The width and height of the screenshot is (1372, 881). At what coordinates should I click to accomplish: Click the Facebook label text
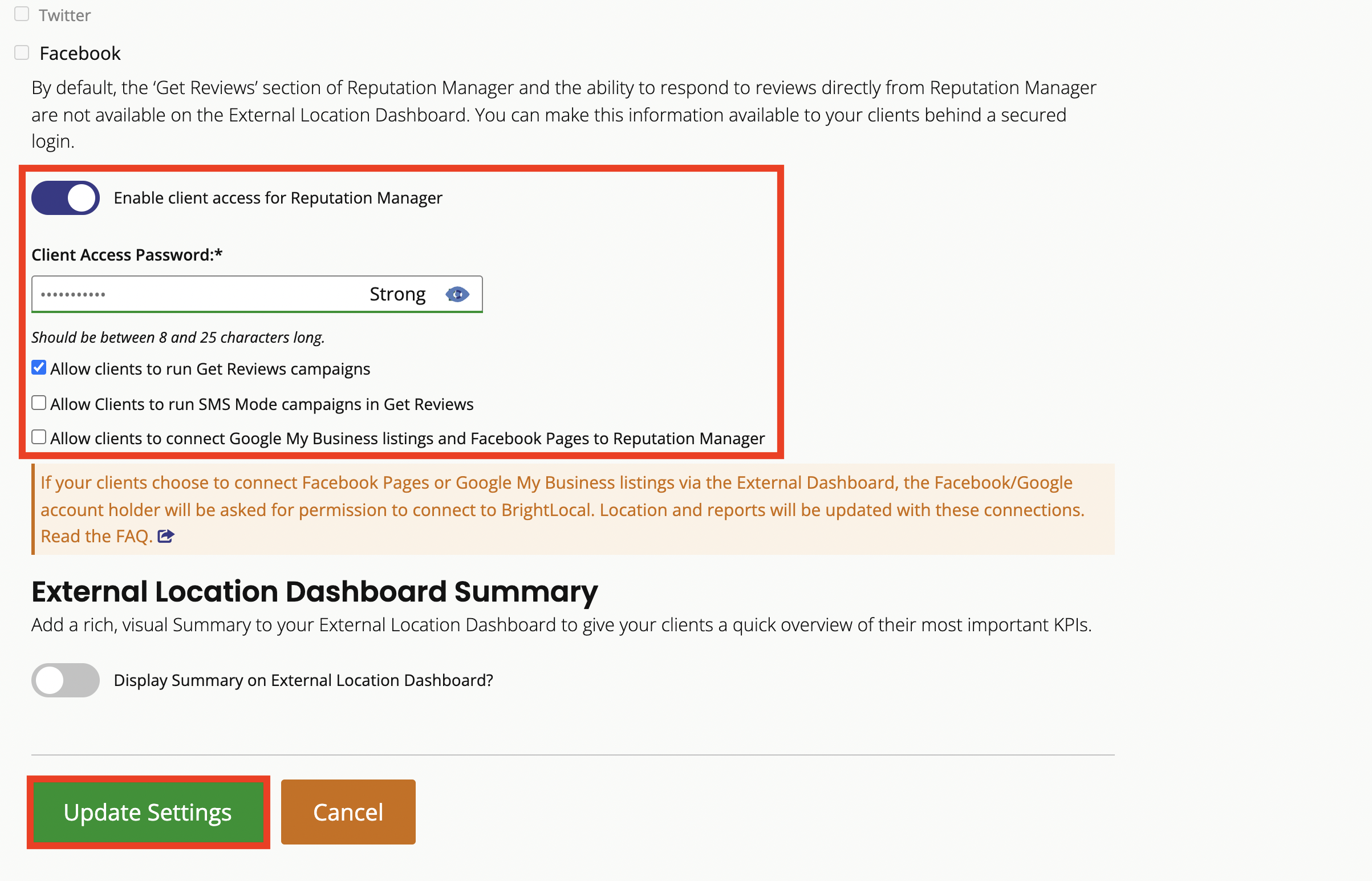pos(80,53)
